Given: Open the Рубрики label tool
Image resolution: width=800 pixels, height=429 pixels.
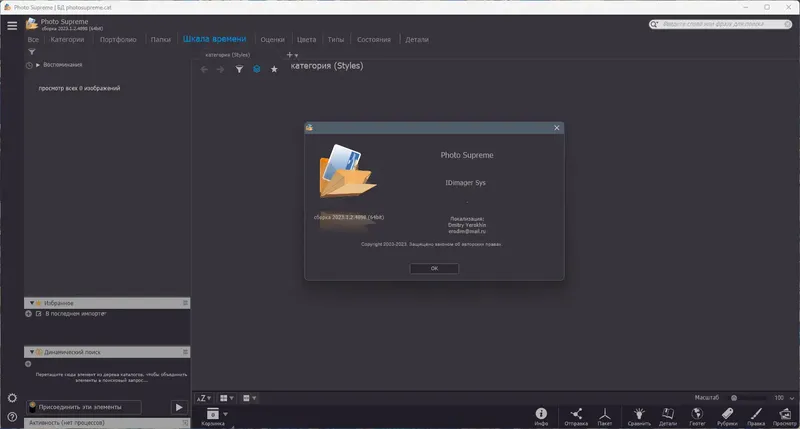Looking at the screenshot, I should (x=727, y=416).
